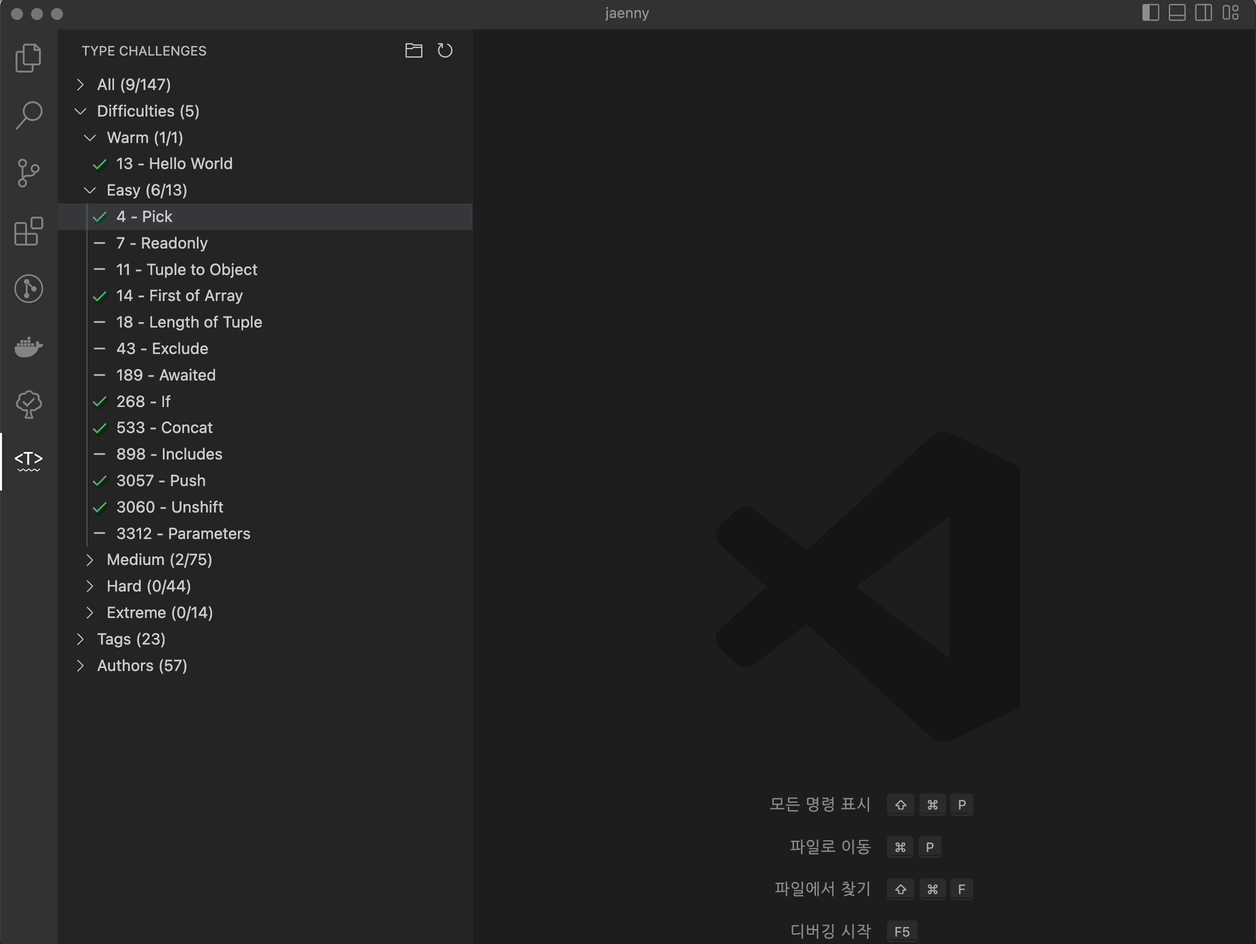1256x944 pixels.
Task: Open the Source Control view
Action: click(29, 173)
